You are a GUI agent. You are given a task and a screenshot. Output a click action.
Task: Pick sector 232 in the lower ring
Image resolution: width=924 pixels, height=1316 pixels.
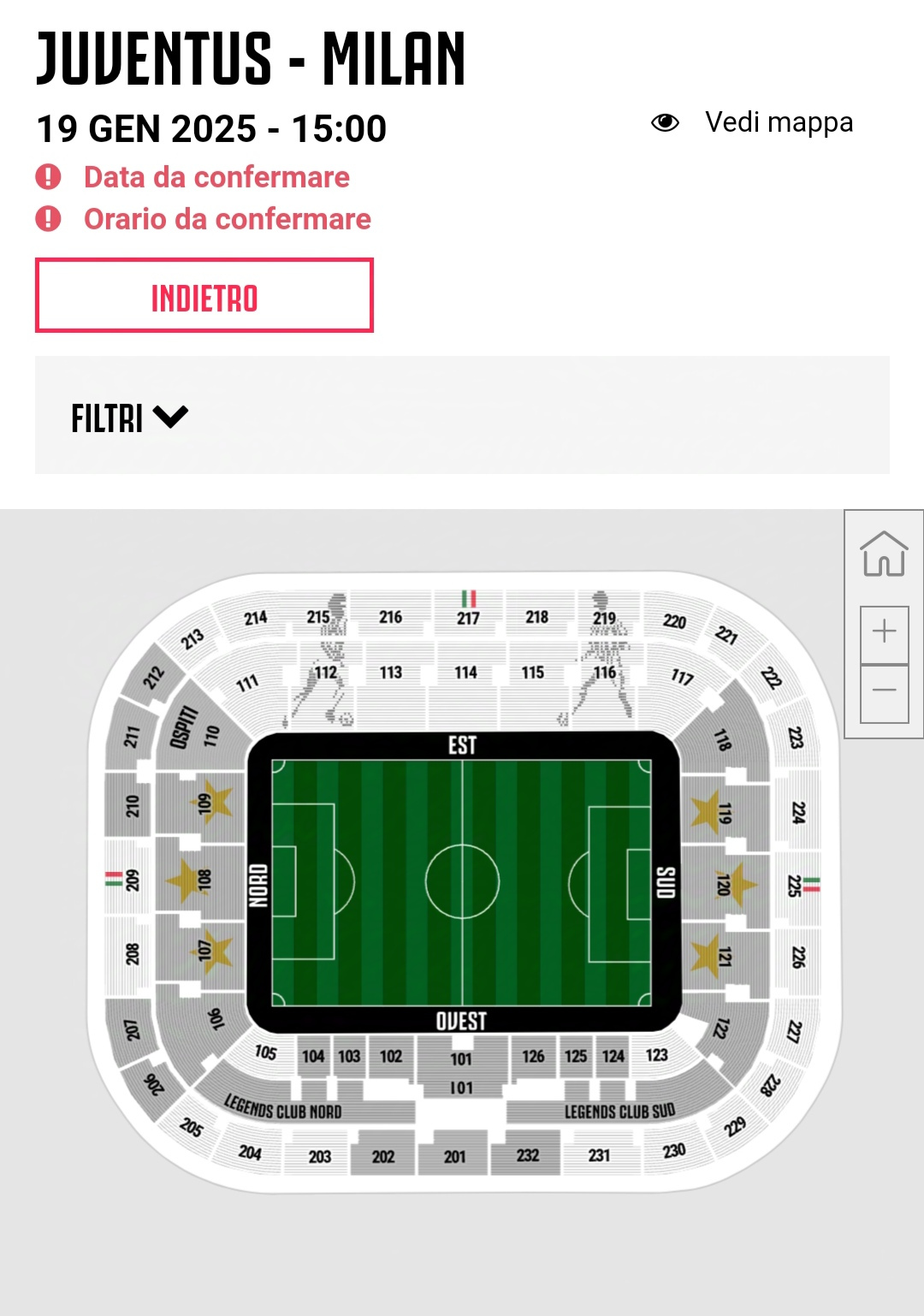coord(528,1155)
